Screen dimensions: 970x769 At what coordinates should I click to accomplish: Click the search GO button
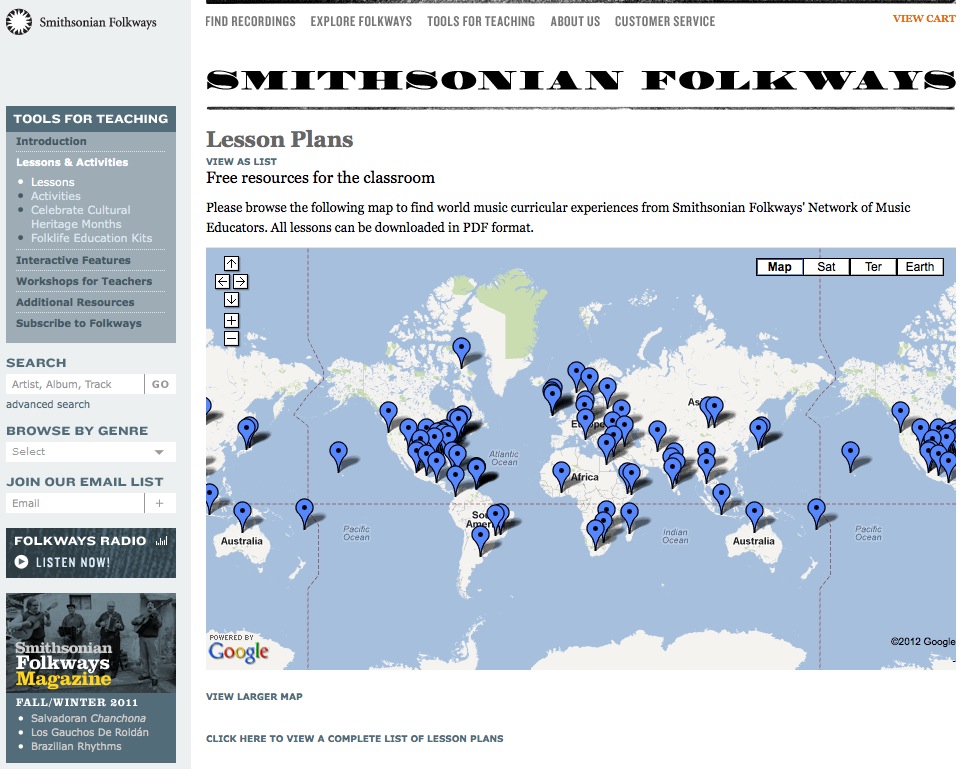160,384
